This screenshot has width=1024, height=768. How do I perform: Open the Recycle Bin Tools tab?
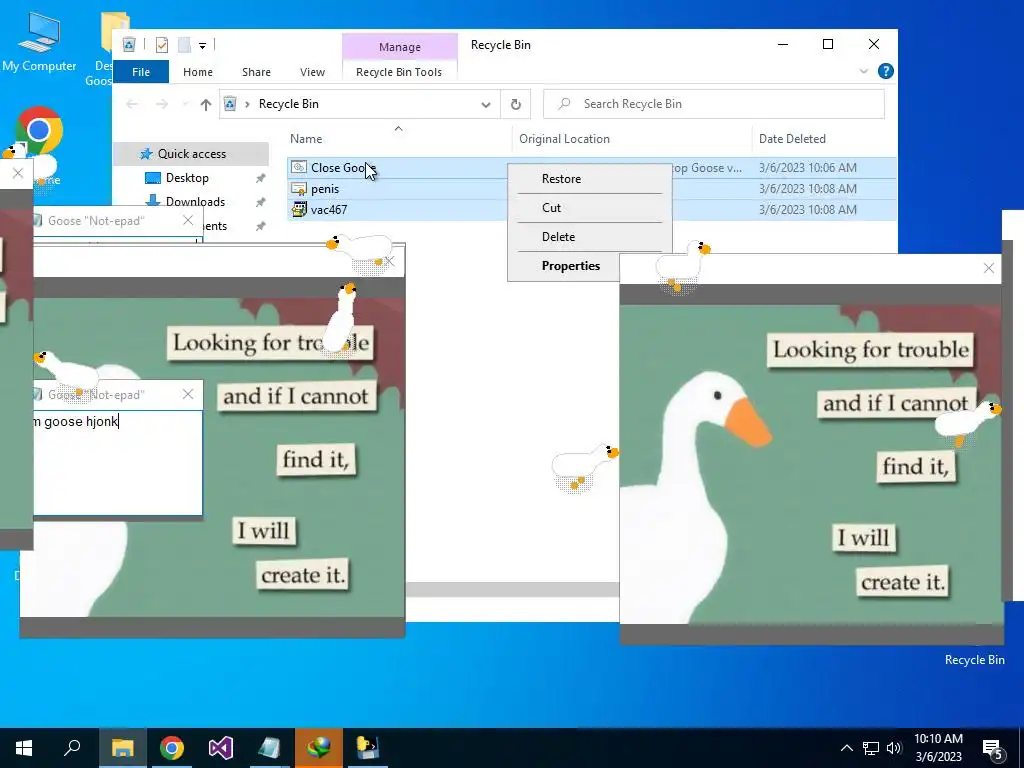pos(399,72)
